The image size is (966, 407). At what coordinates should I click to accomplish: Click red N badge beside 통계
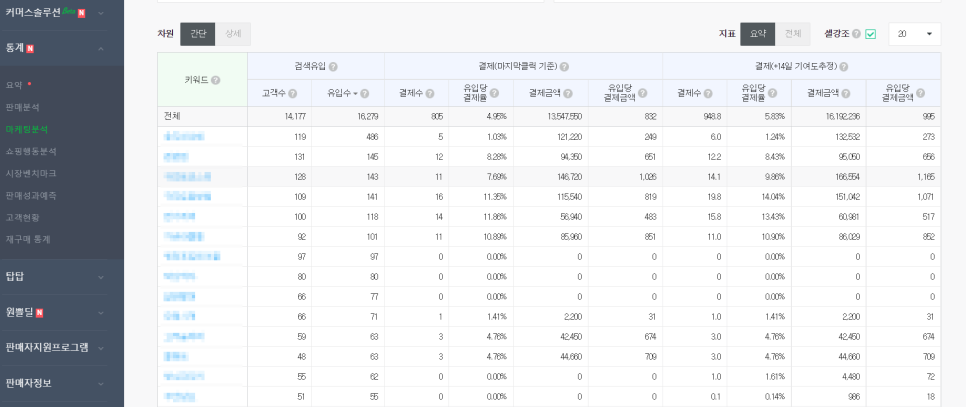tap(30, 49)
